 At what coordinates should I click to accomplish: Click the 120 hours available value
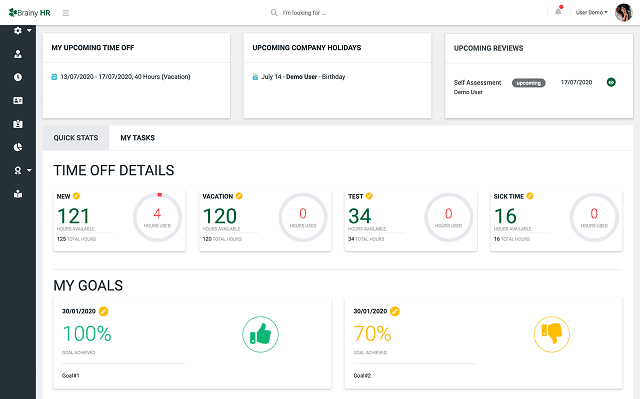[220, 216]
